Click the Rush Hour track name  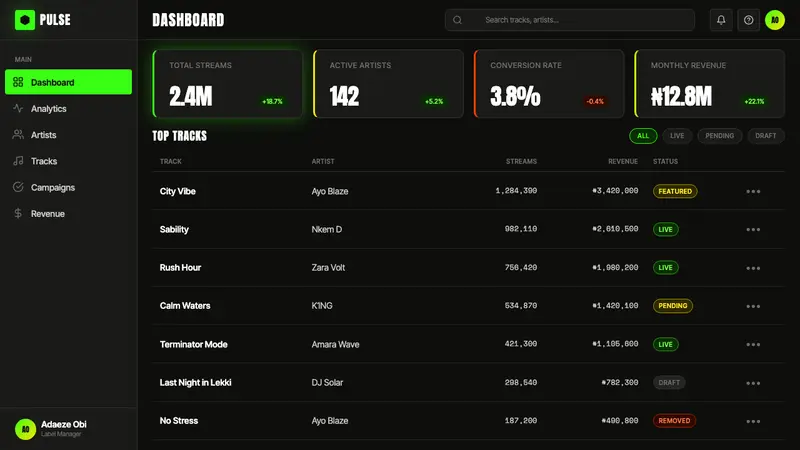pyautogui.click(x=180, y=267)
